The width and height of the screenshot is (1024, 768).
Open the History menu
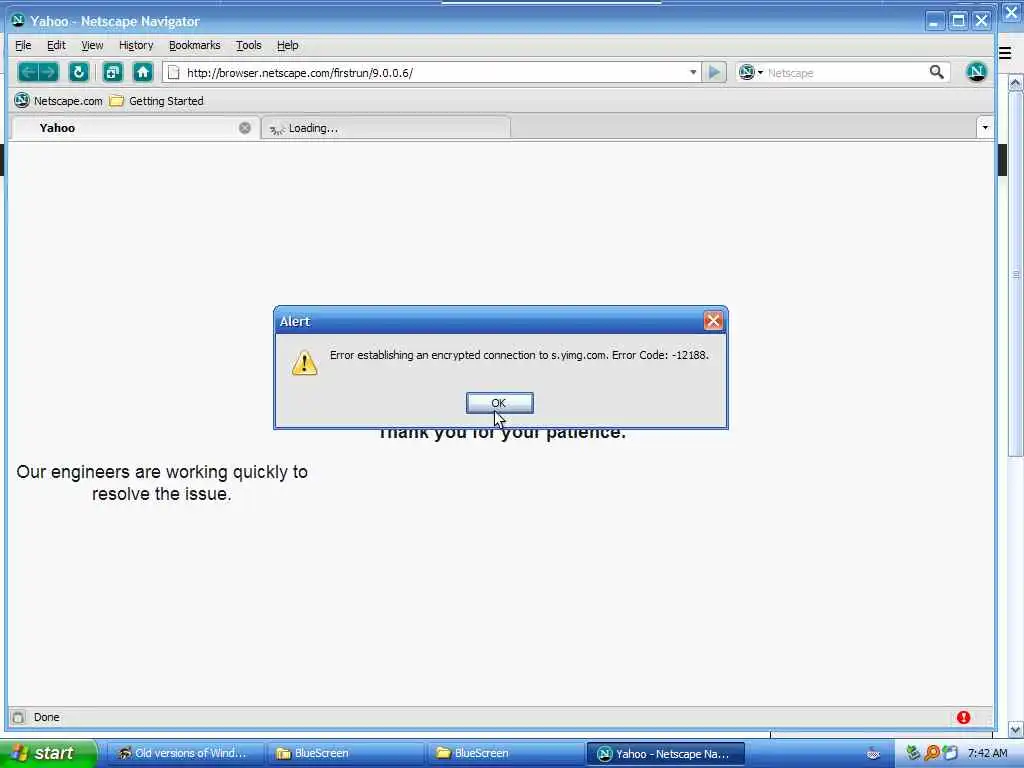point(136,45)
